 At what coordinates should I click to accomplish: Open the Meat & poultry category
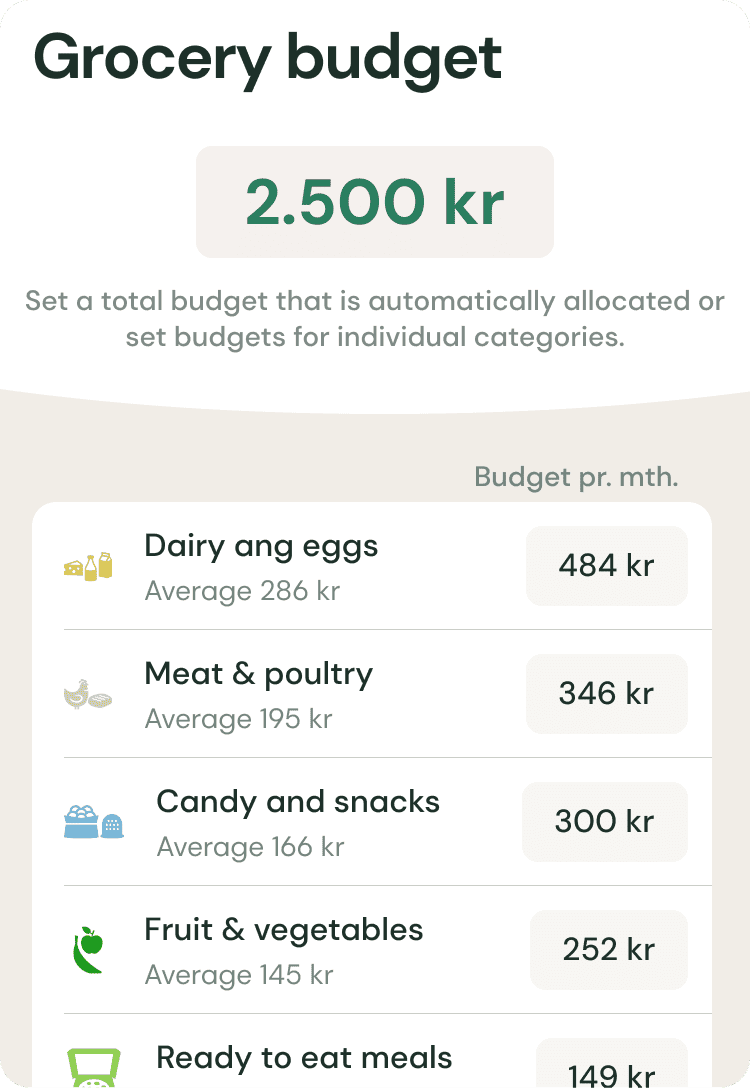pos(258,674)
